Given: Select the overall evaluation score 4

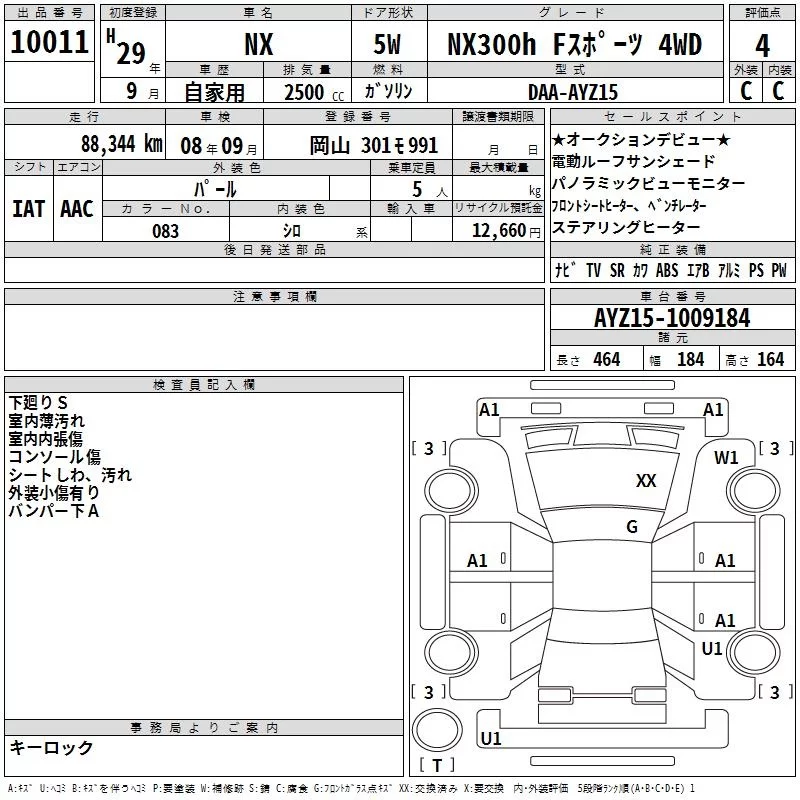Looking at the screenshot, I should [x=762, y=46].
